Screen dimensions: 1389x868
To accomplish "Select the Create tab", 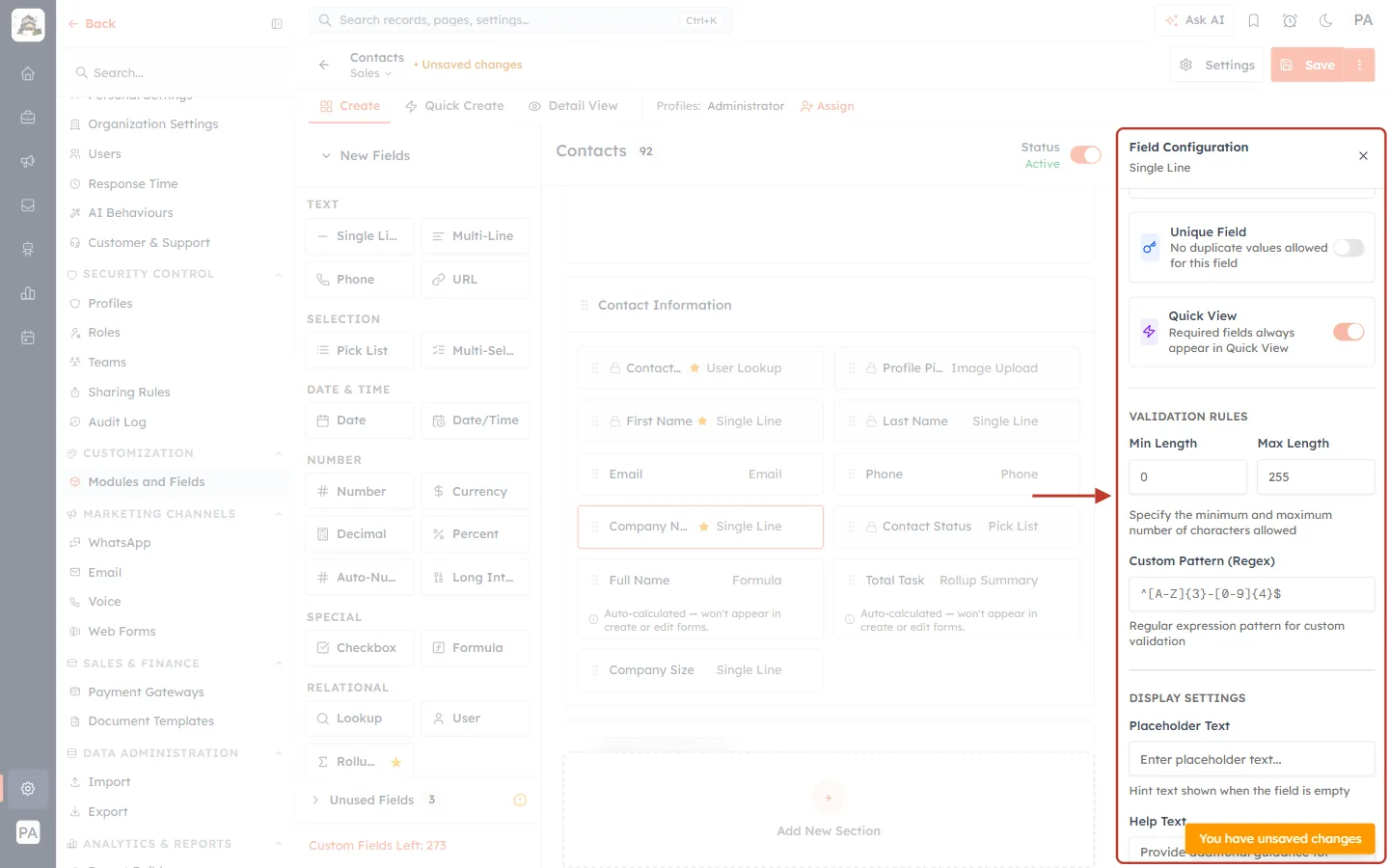I will (350, 106).
